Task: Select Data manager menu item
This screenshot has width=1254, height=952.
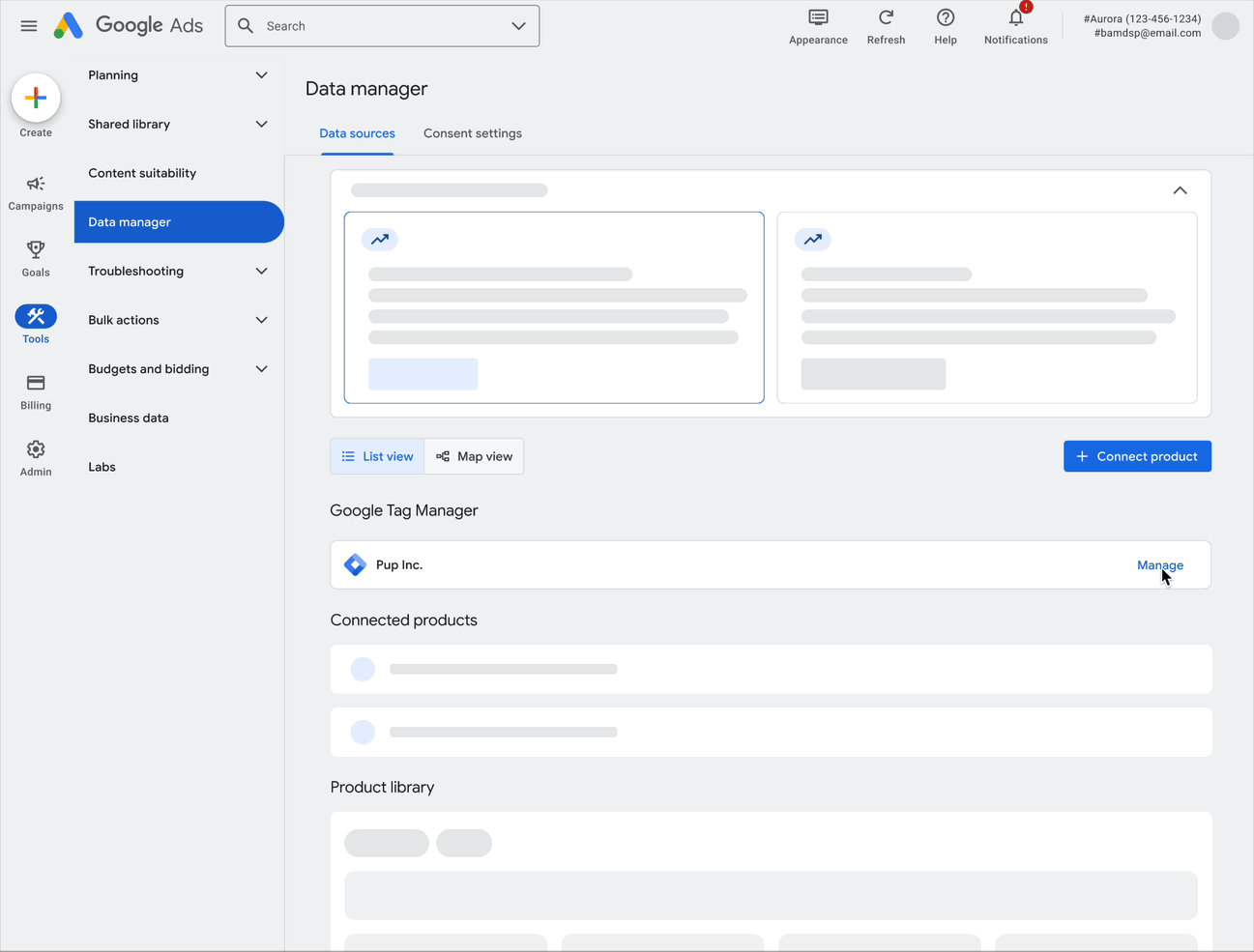Action: tap(178, 222)
